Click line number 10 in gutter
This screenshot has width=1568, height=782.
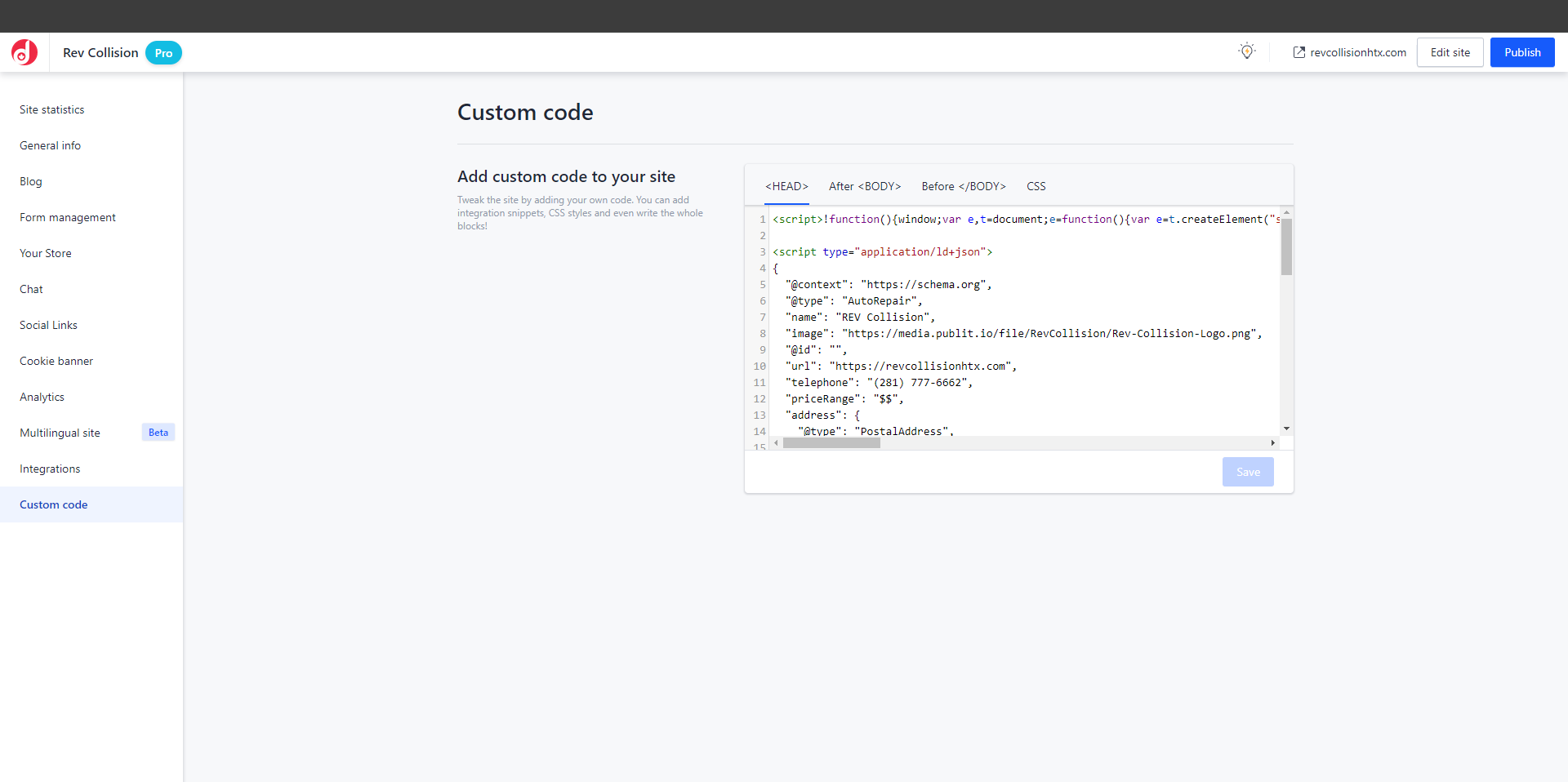(759, 367)
